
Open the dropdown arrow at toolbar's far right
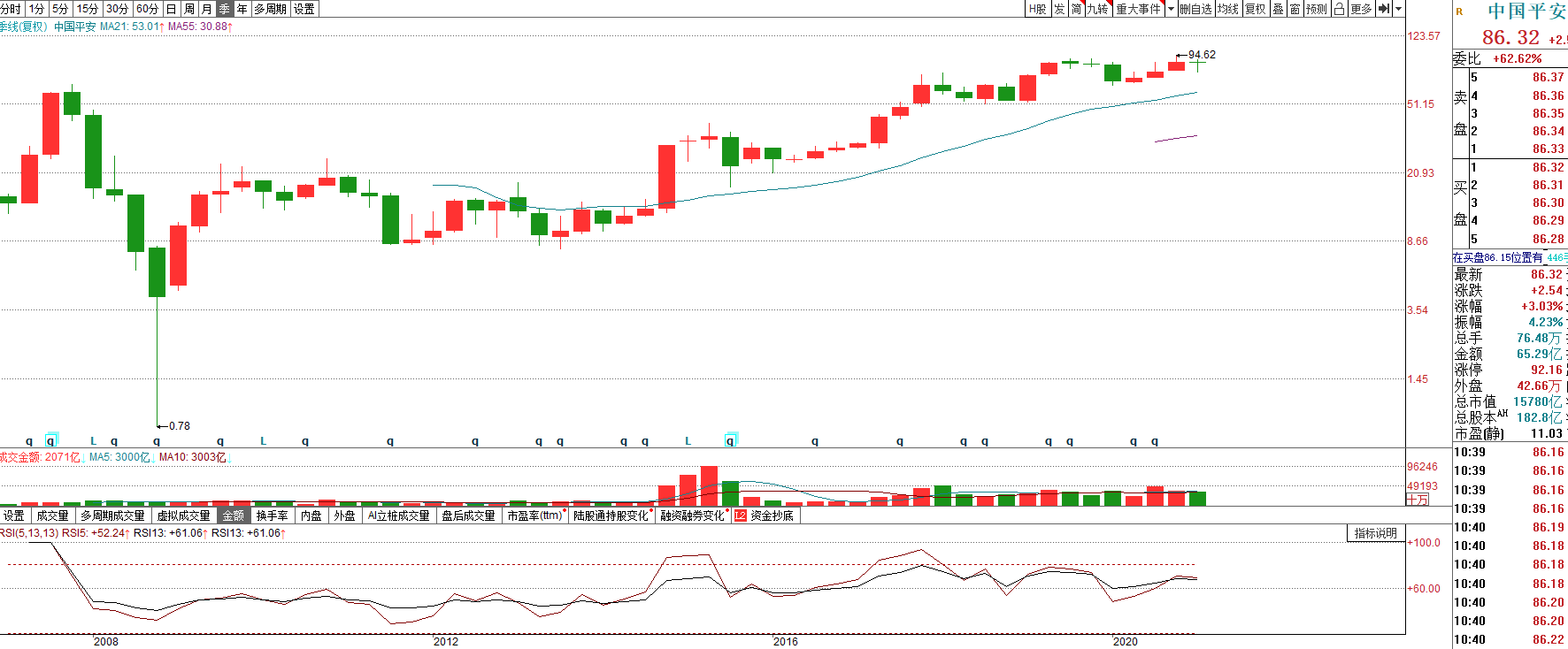point(1399,9)
